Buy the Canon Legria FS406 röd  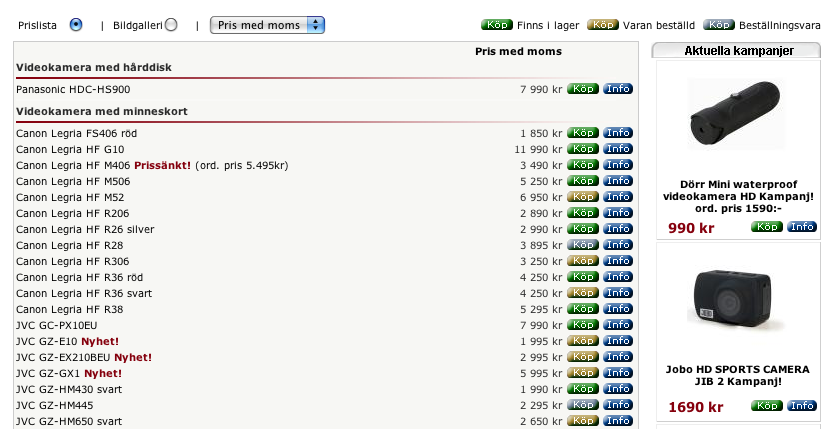click(x=583, y=133)
